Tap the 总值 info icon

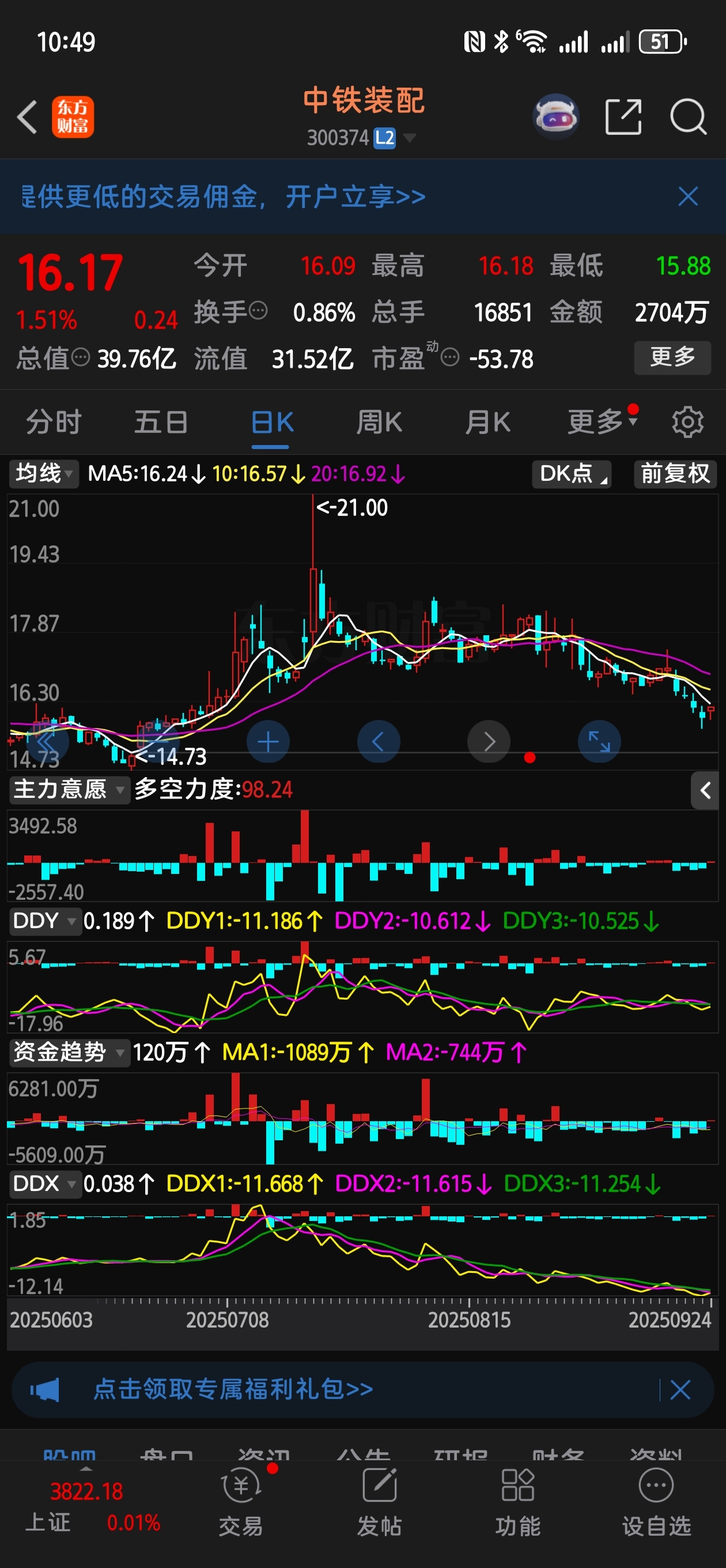point(81,357)
